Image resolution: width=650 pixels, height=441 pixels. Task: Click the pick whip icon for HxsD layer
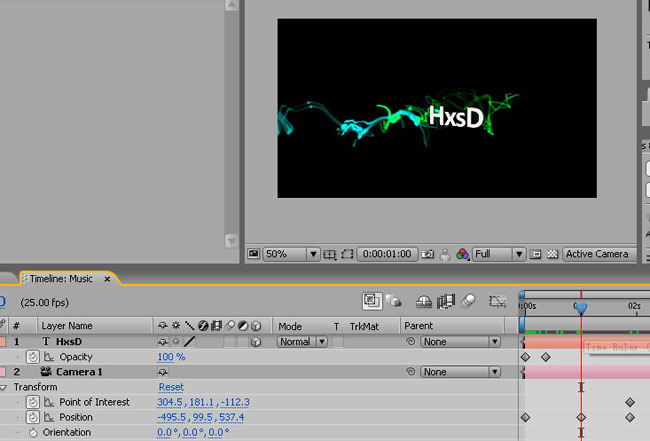[410, 341]
